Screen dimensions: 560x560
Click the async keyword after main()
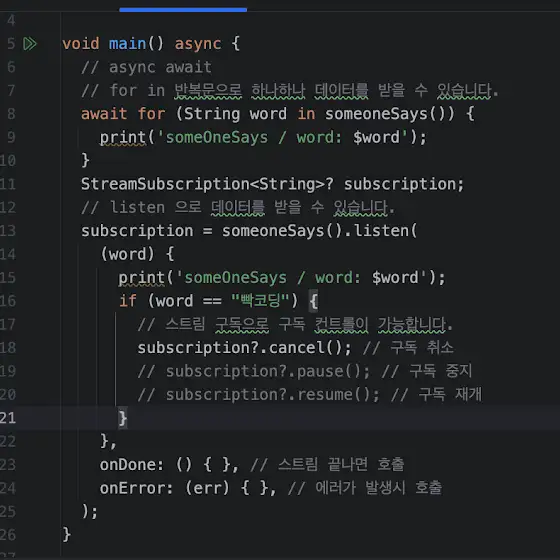coord(198,44)
